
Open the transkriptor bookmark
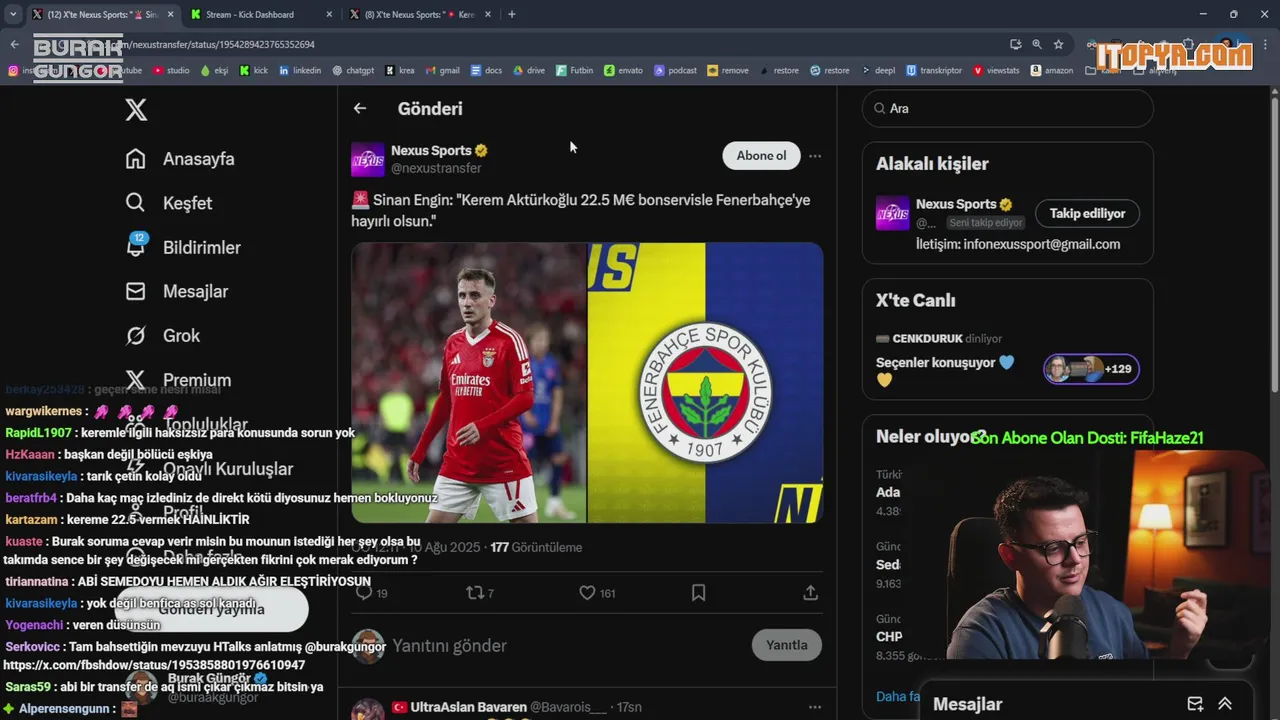[934, 71]
